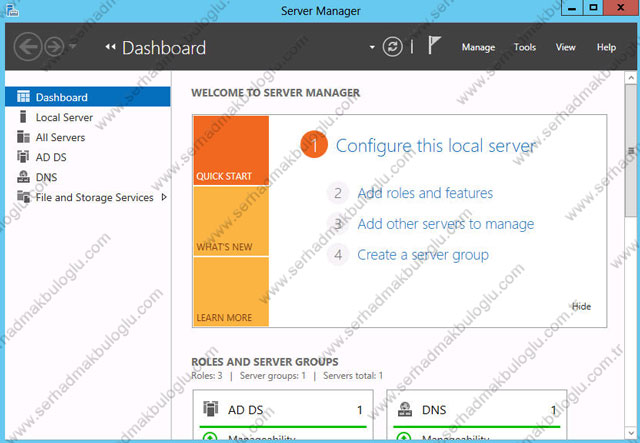Go forward with the forward arrow
This screenshot has width=640, height=443.
tap(54, 47)
